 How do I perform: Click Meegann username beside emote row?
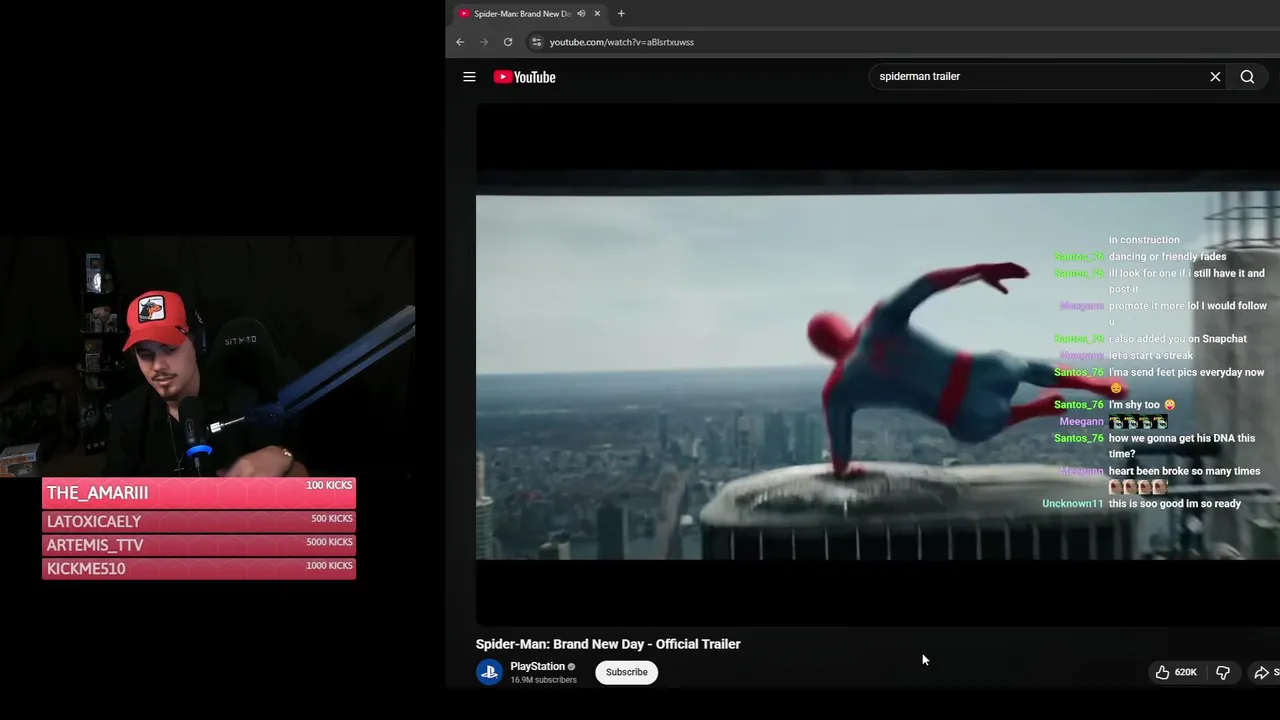coord(1081,422)
